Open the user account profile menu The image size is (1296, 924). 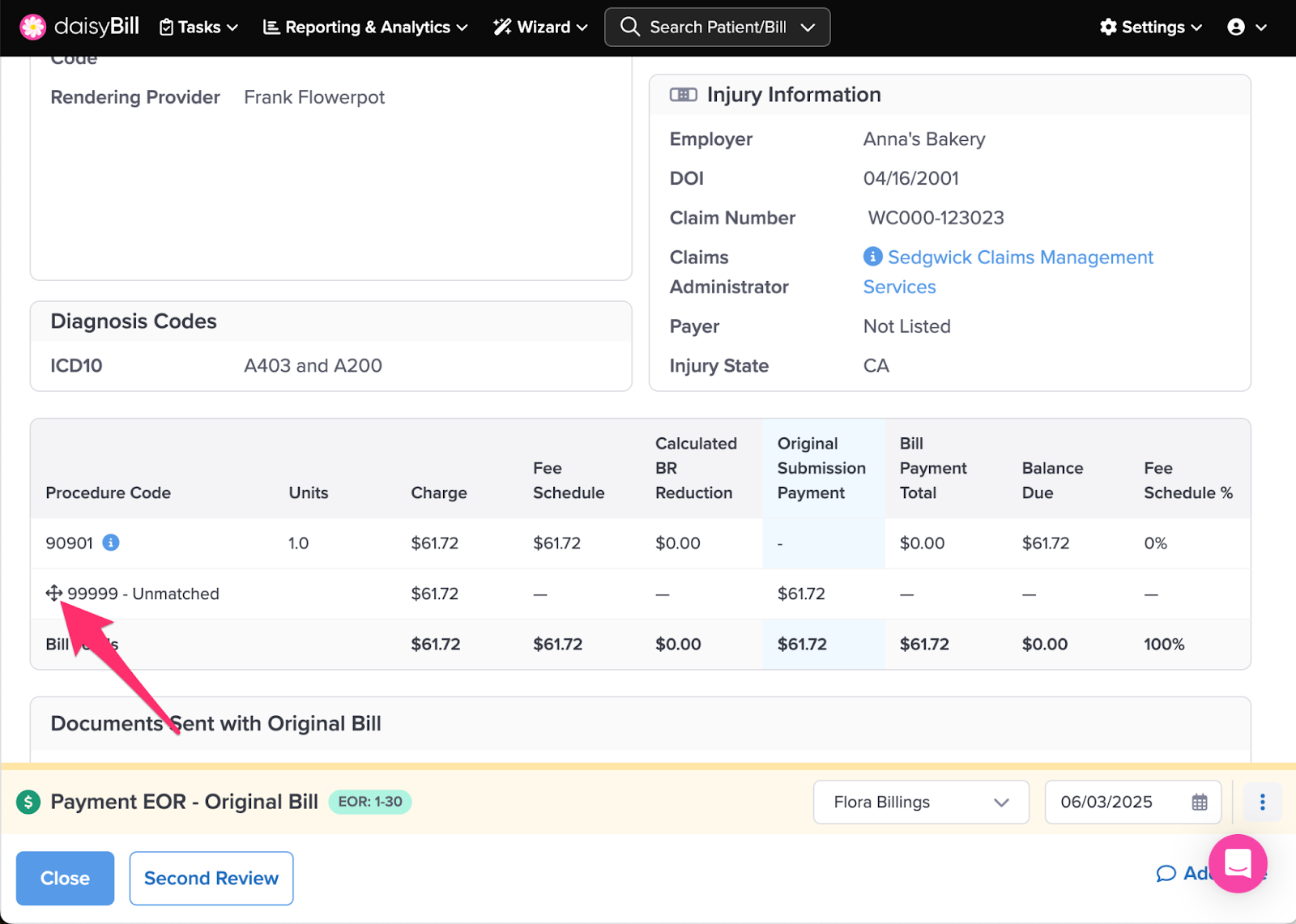click(1247, 28)
